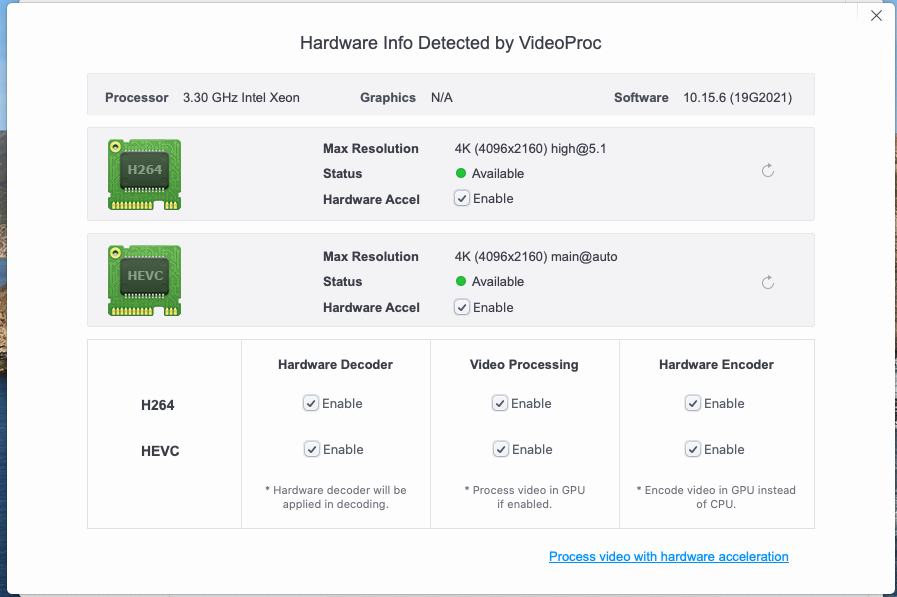Toggle H264 Hardware Accel Enable checkbox
The height and width of the screenshot is (597, 897).
[462, 198]
